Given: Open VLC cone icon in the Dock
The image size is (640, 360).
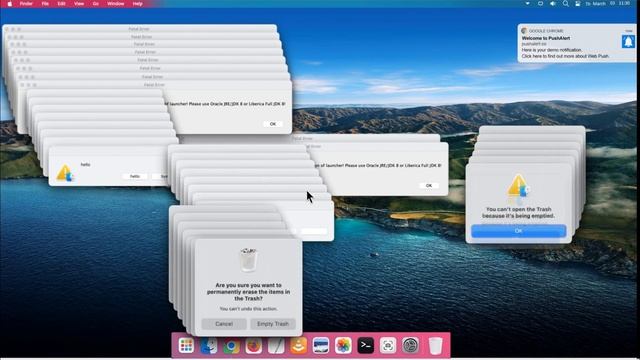Looking at the screenshot, I should pyautogui.click(x=298, y=346).
